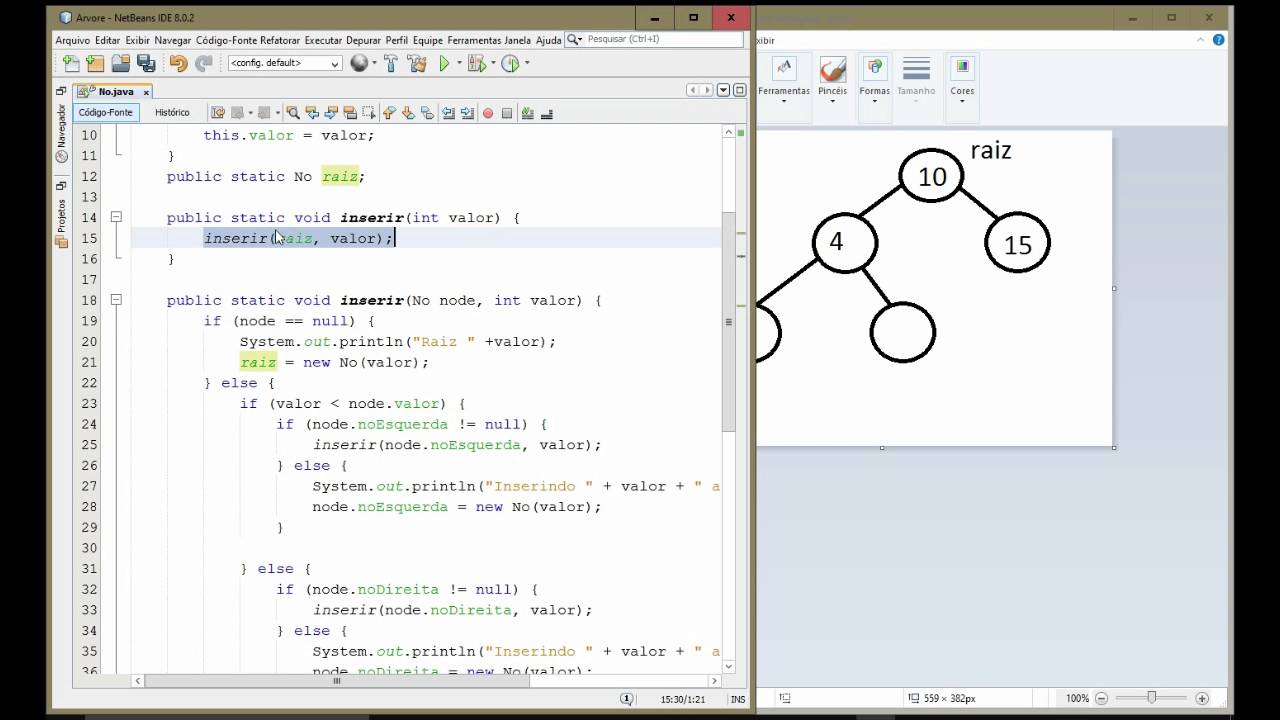Image resolution: width=1280 pixels, height=720 pixels.
Task: Toggle the Rectangular Selection icon
Action: [x=369, y=113]
